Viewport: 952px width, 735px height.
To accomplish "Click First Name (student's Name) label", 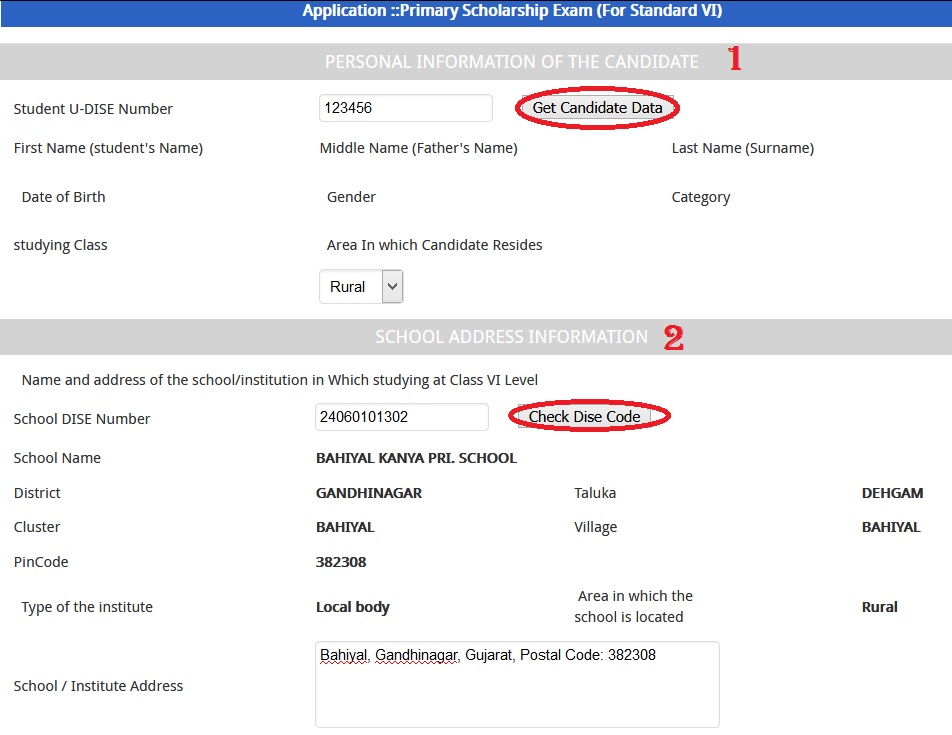I will [x=108, y=148].
